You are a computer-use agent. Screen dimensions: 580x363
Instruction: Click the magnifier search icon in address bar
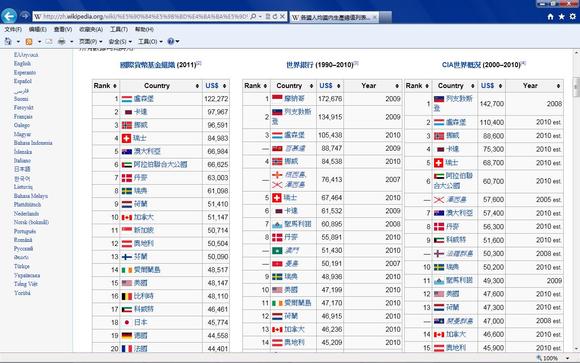[253, 17]
